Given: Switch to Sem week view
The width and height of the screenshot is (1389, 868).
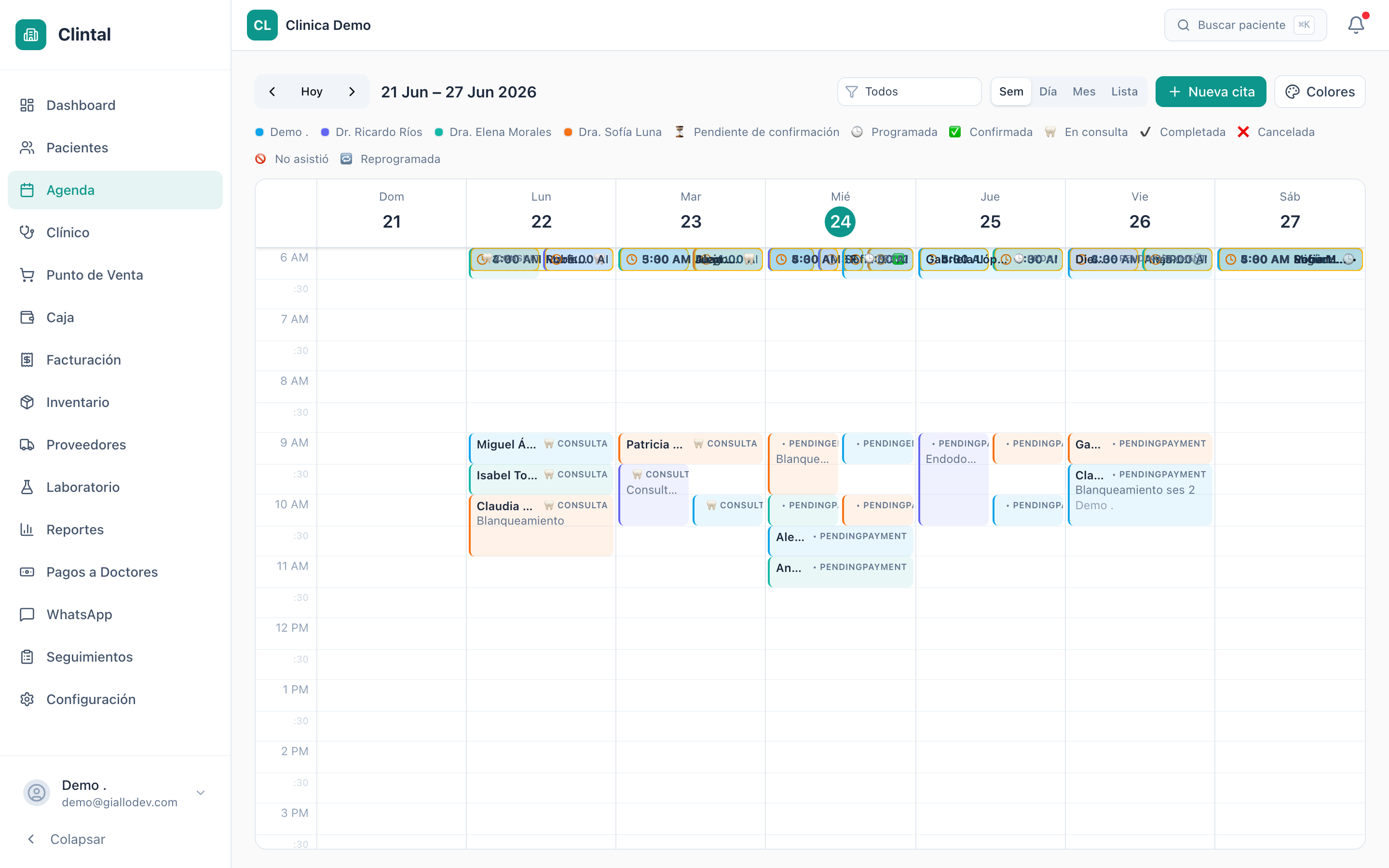Looking at the screenshot, I should click(x=1011, y=92).
